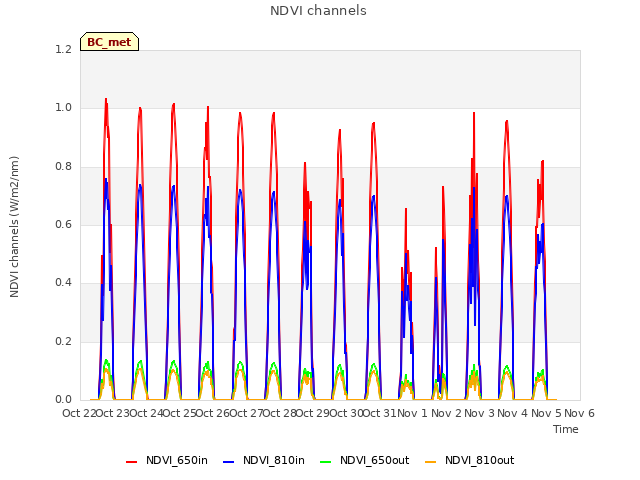Toggle the NDVI_650out legend entry
The image size is (640, 480).
pyautogui.click(x=364, y=460)
